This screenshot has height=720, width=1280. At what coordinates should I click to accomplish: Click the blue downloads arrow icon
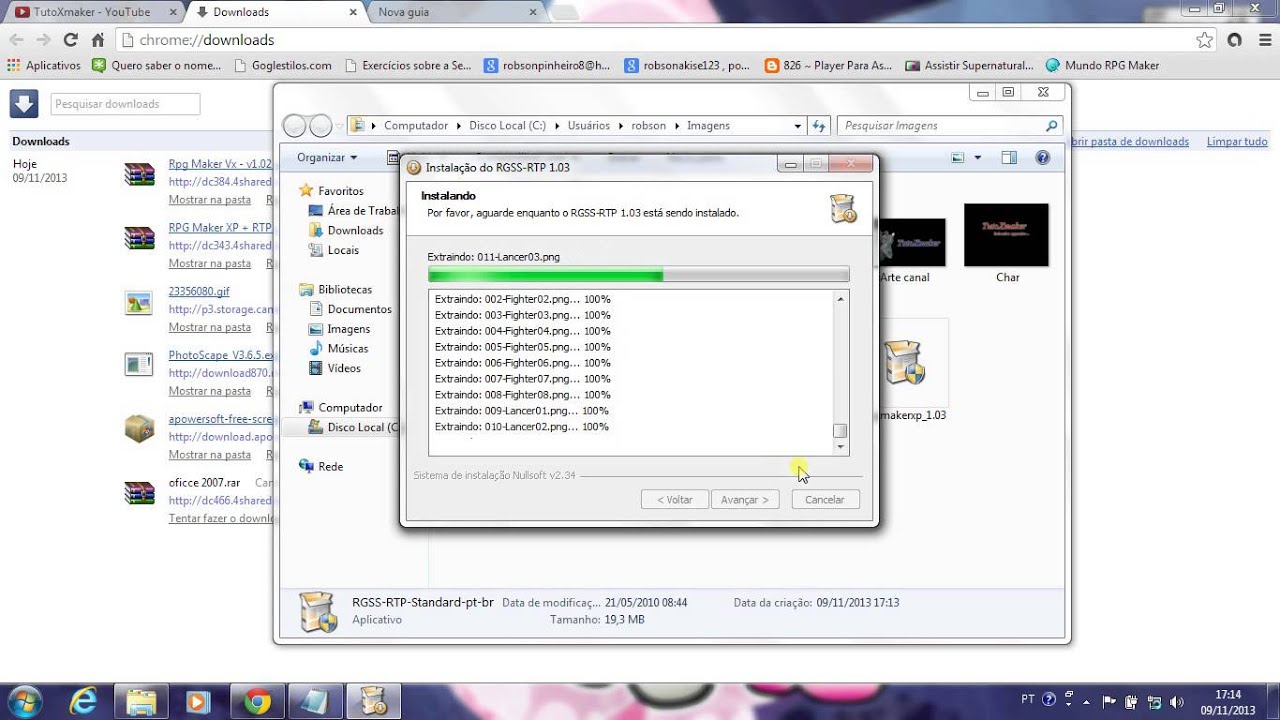pos(24,103)
